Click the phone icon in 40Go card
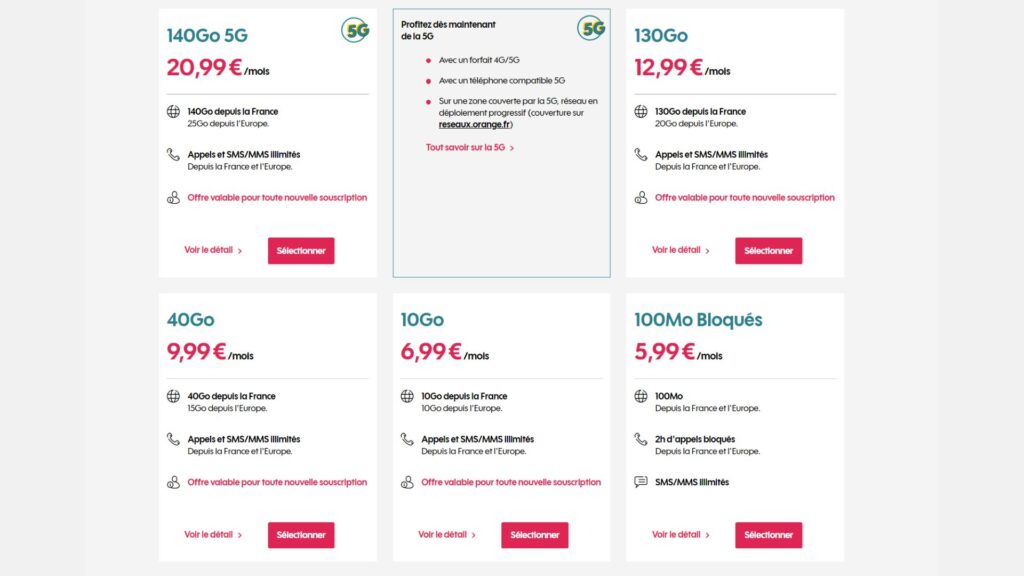Viewport: 1024px width, 576px height. 173,439
